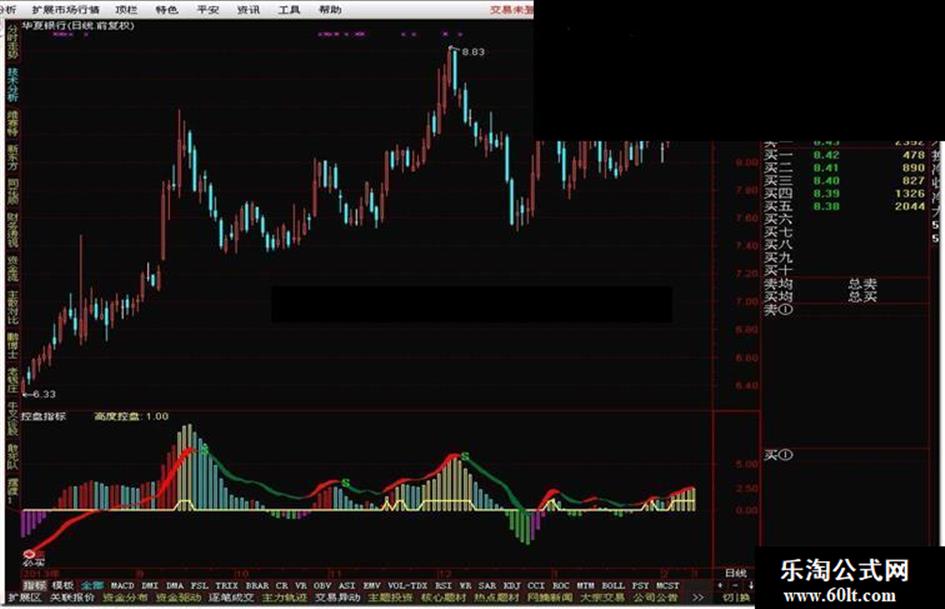This screenshot has width=945, height=609.
Task: Open the 网摘新闻 bottom tab
Action: point(549,598)
